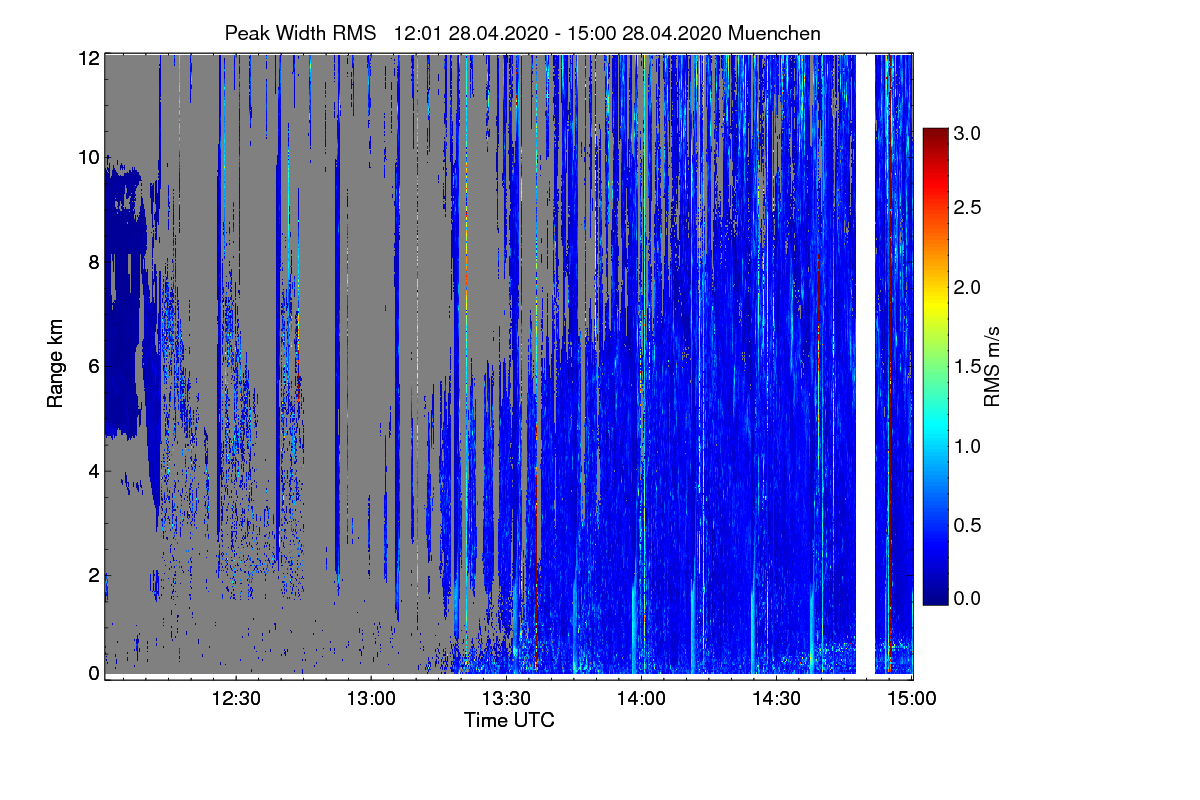The width and height of the screenshot is (1200, 800).
Task: Select the 14:30 time axis label
Action: point(777,699)
